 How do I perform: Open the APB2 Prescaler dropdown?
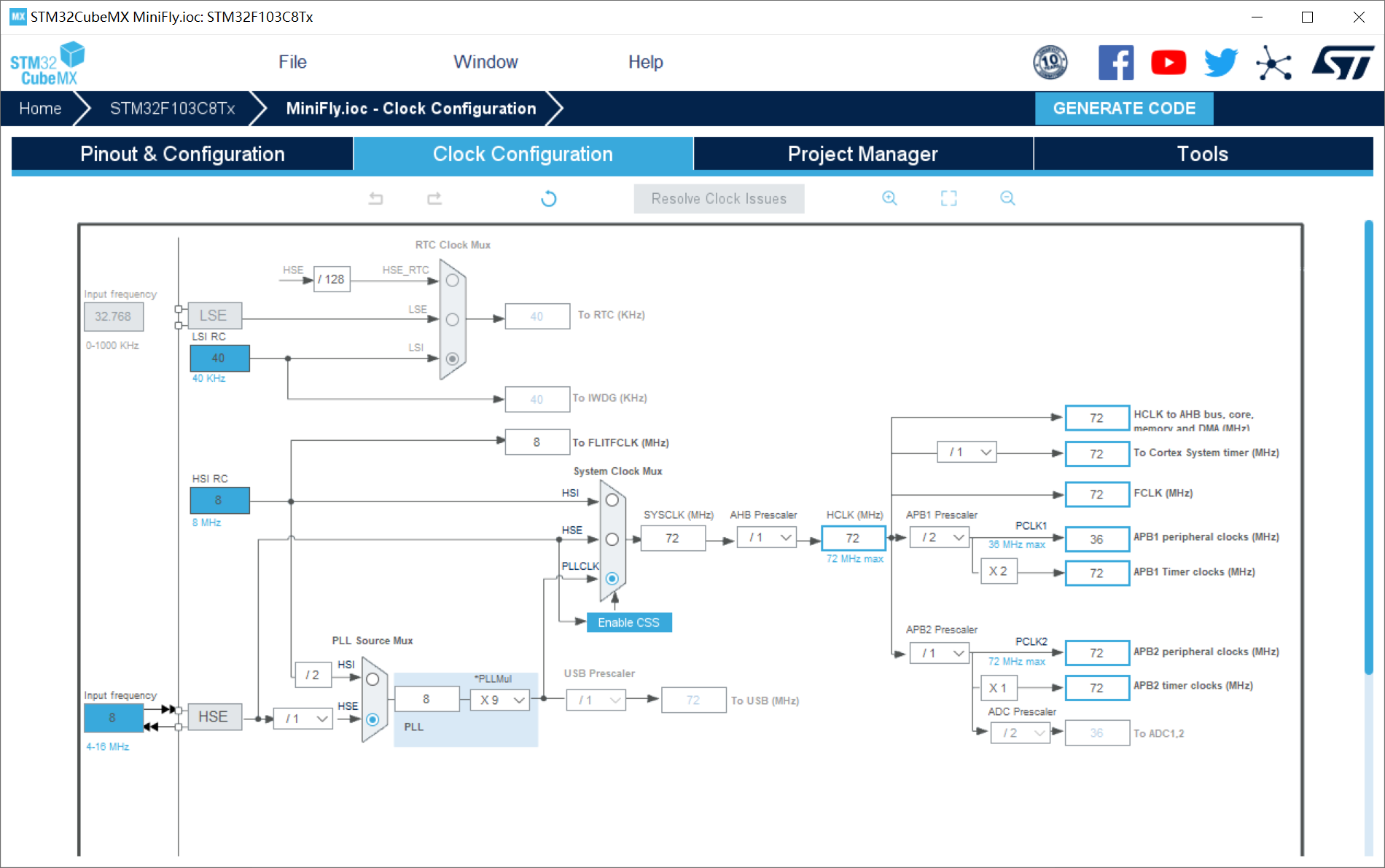(x=940, y=653)
